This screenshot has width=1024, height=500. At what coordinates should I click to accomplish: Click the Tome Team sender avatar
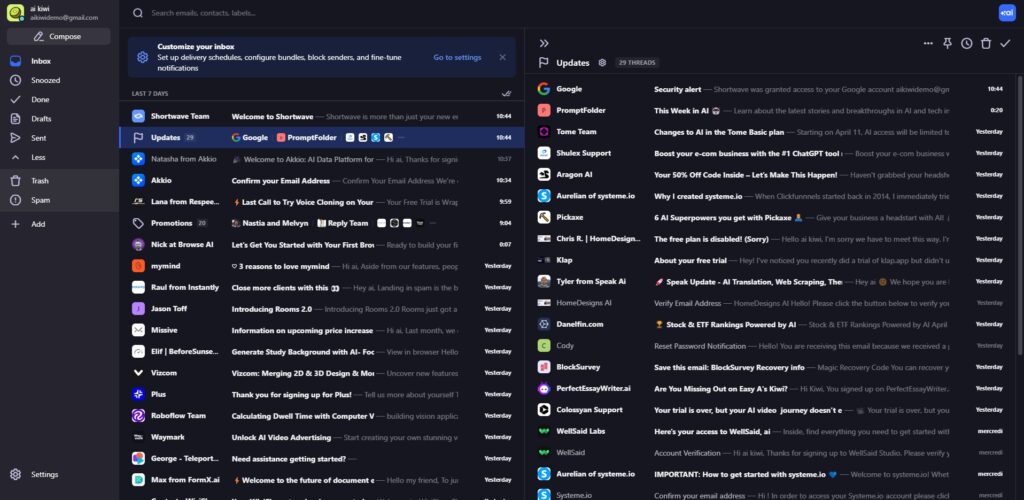pyautogui.click(x=543, y=132)
